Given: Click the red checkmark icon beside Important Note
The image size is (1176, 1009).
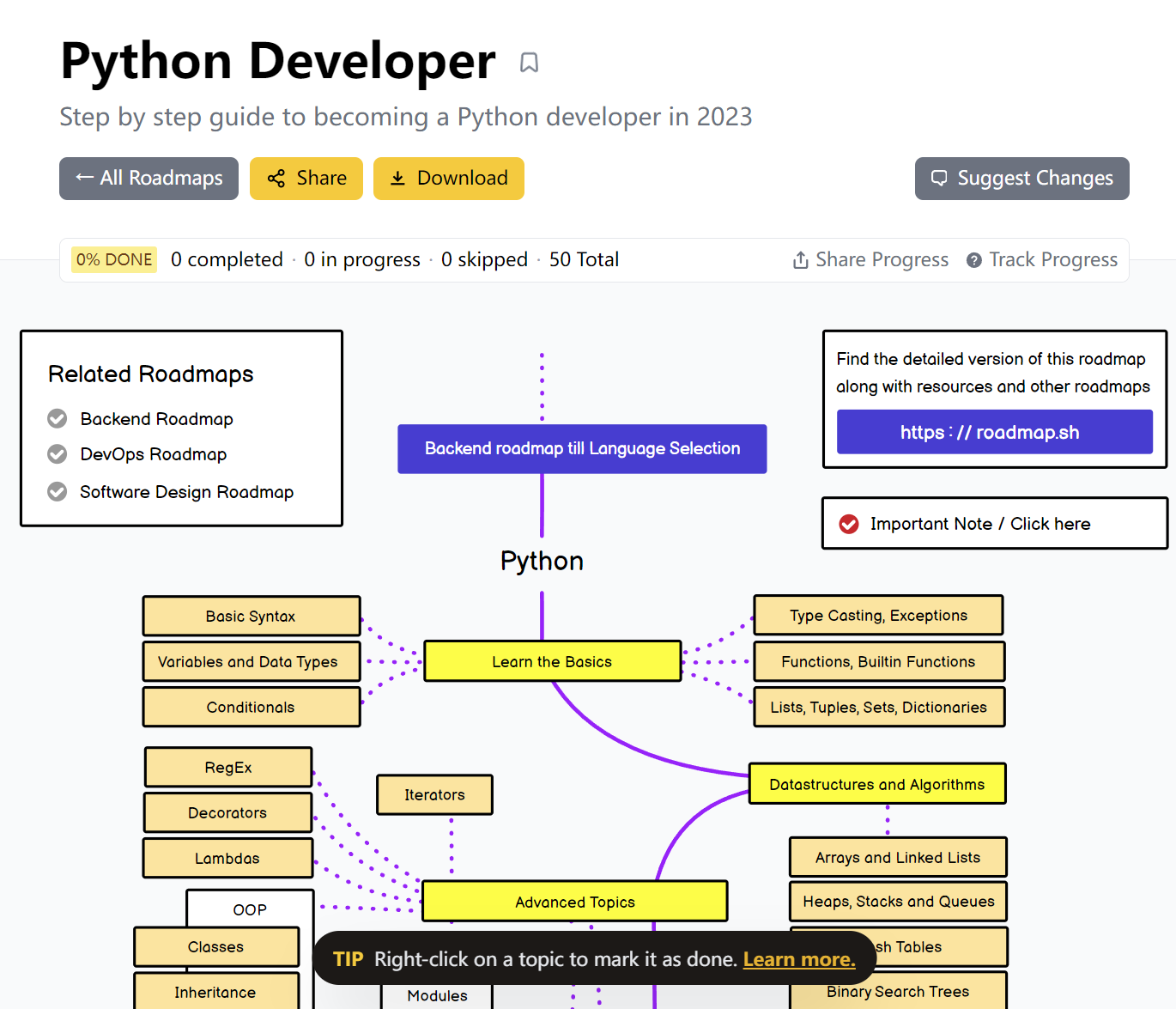Looking at the screenshot, I should (x=849, y=524).
